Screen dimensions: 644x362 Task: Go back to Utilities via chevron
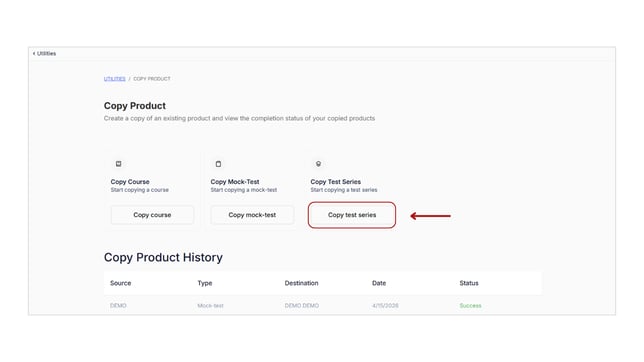[44, 53]
